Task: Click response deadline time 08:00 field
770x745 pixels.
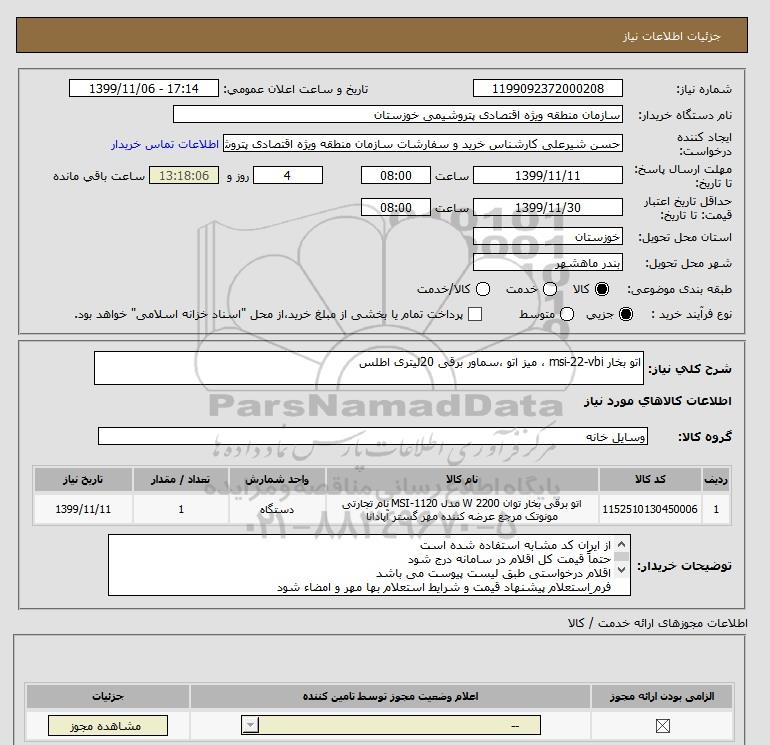Action: [x=396, y=175]
